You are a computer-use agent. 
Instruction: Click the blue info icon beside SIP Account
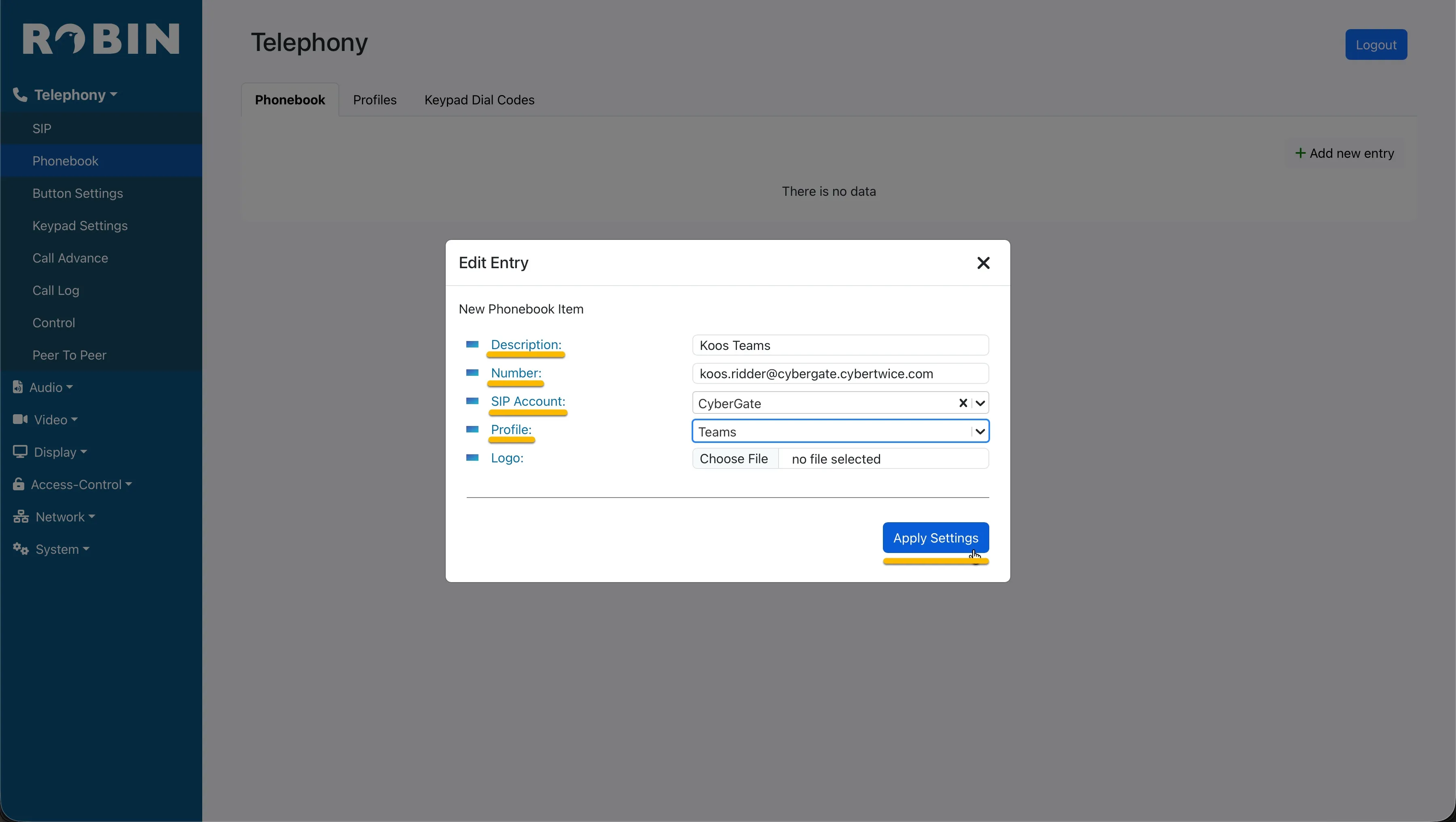[472, 400]
